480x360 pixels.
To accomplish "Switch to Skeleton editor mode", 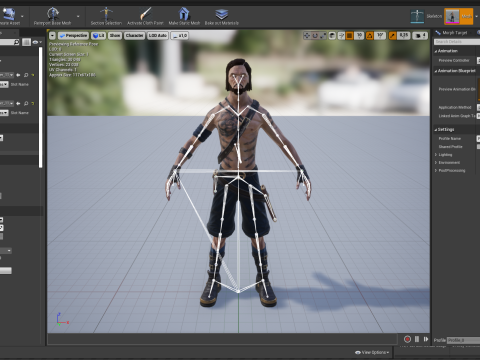I will 426,16.
